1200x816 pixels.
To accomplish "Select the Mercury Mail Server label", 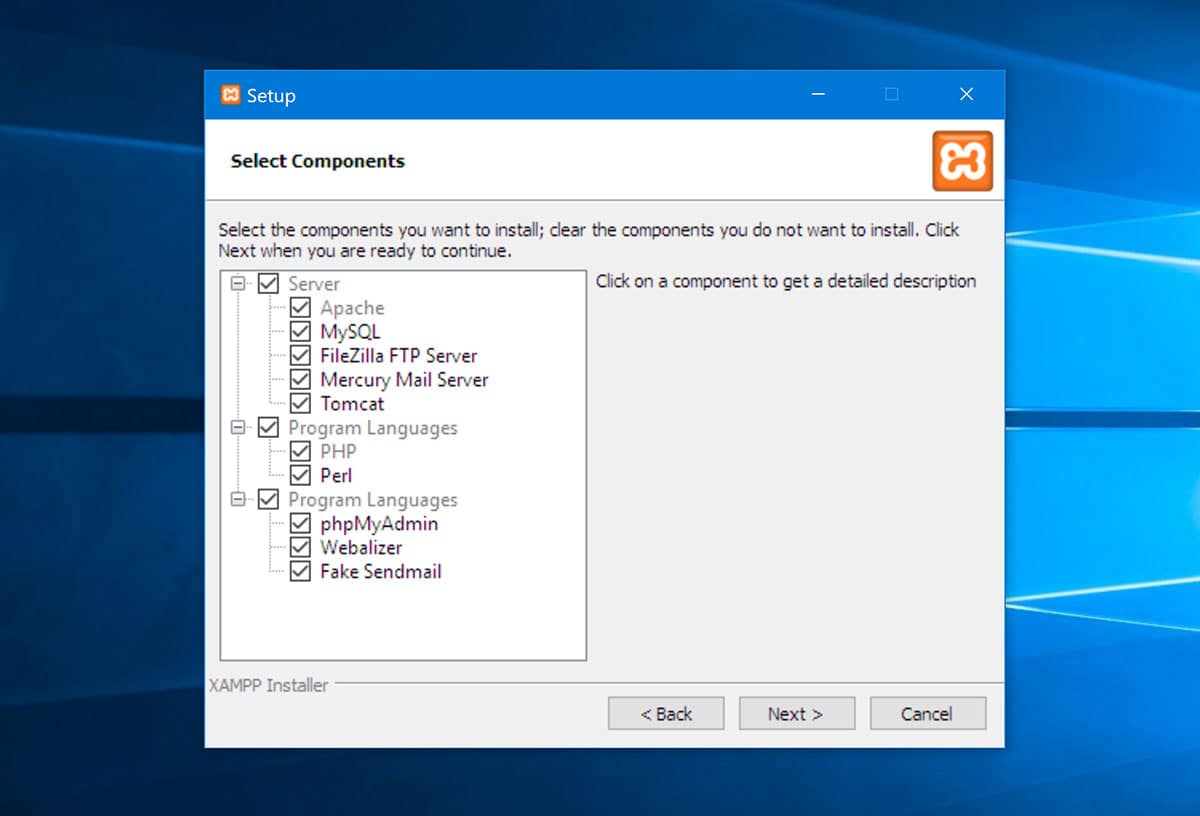I will coord(404,380).
